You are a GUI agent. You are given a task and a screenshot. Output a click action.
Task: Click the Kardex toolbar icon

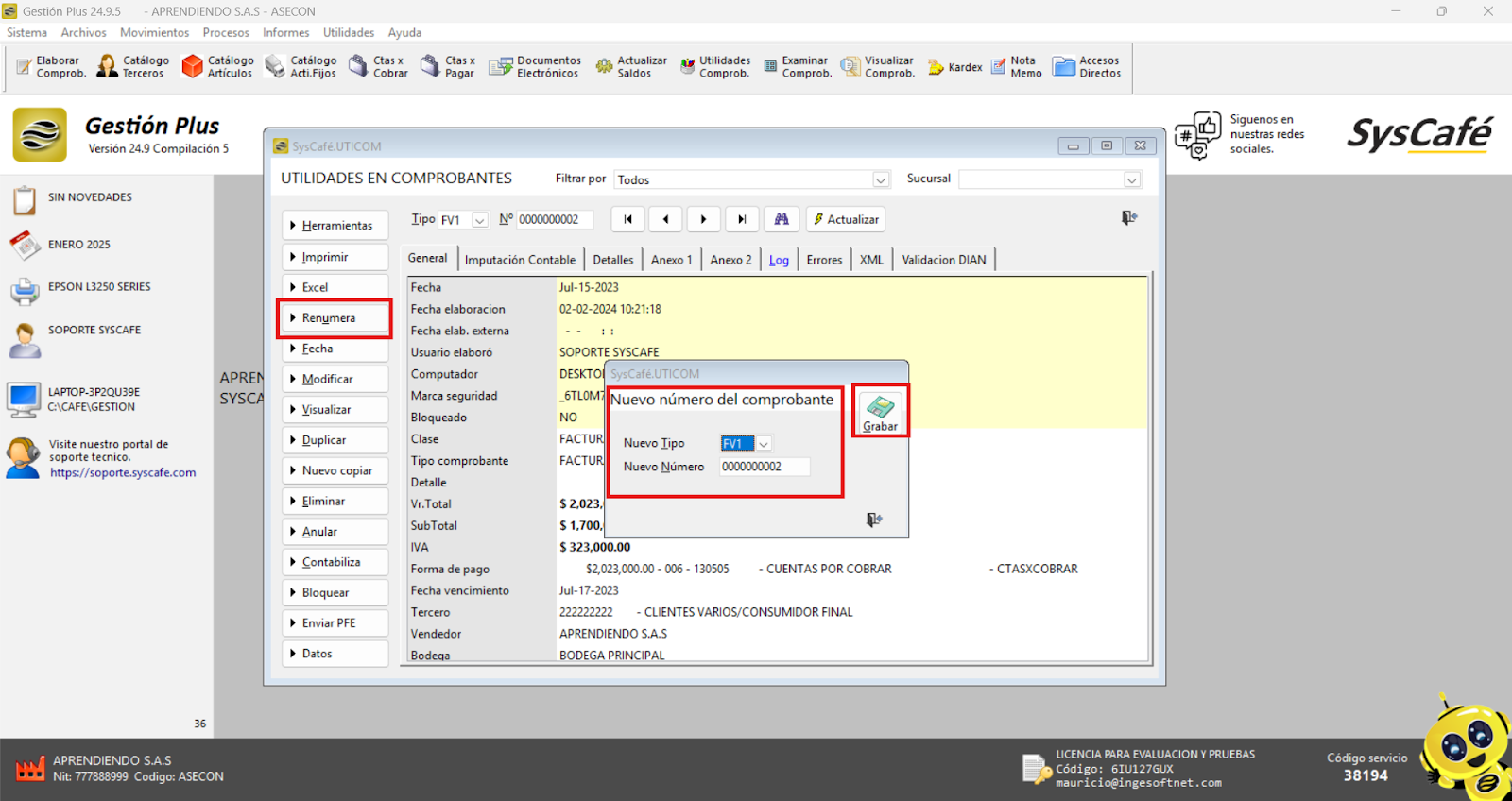point(954,67)
